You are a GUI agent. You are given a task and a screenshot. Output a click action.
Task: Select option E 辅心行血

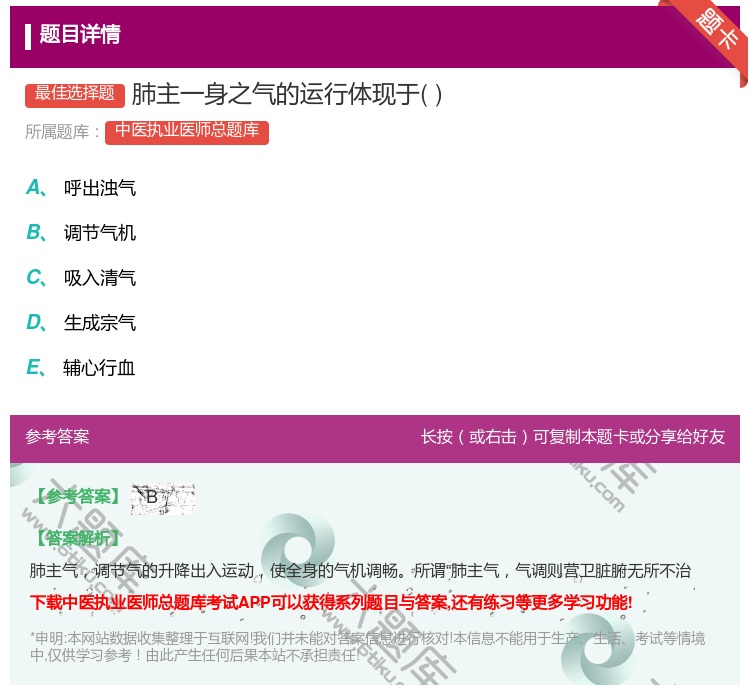pyautogui.click(x=80, y=367)
